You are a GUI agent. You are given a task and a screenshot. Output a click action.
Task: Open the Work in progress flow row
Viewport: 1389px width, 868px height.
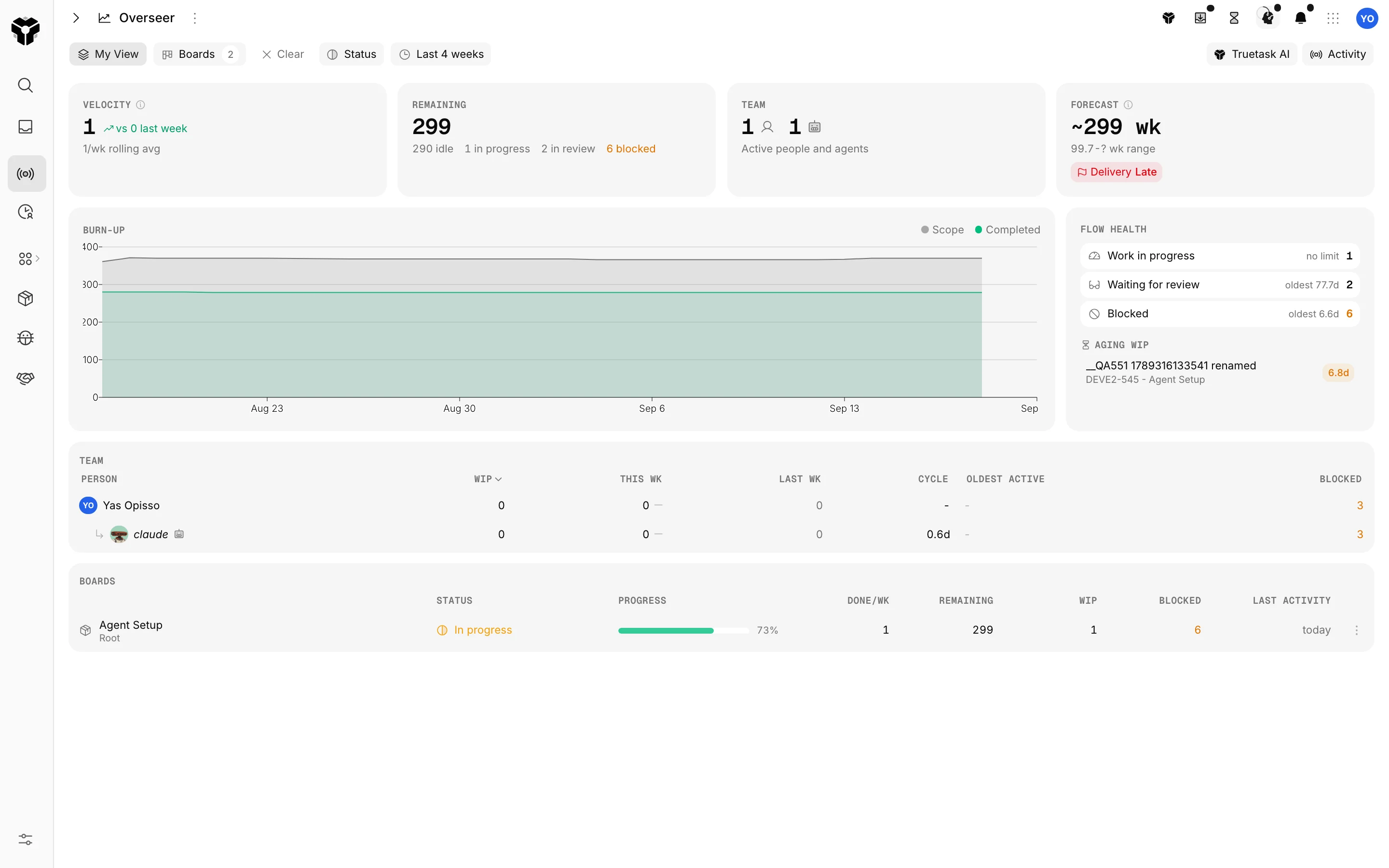pyautogui.click(x=1220, y=256)
